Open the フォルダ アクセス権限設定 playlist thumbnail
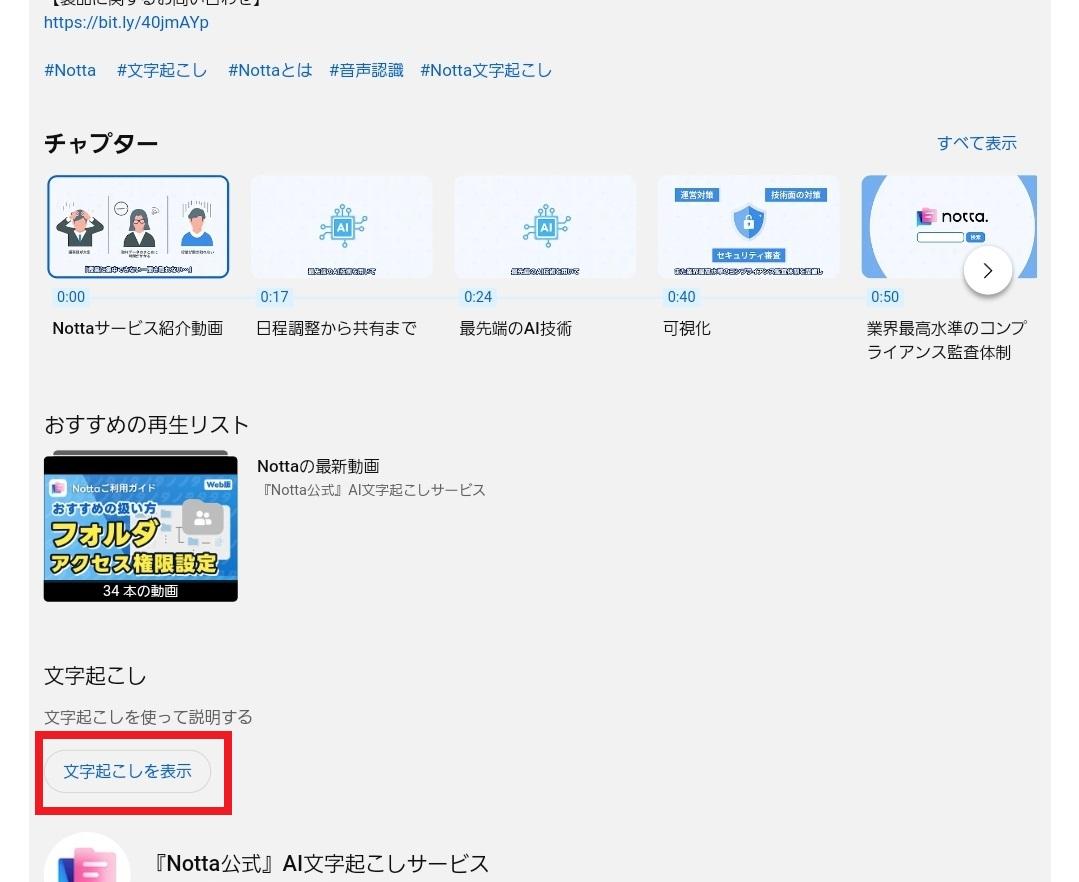Image resolution: width=1079 pixels, height=882 pixels. tap(140, 528)
